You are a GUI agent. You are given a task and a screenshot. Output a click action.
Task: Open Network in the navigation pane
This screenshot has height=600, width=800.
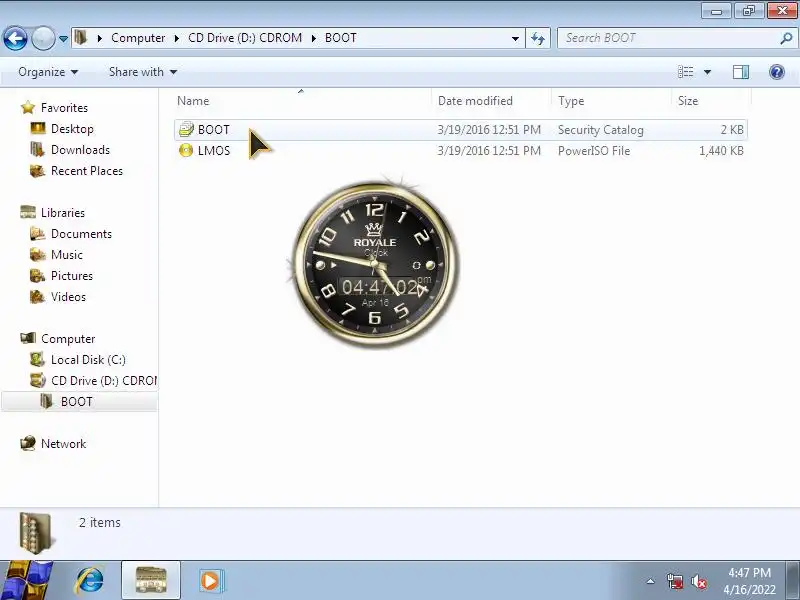coord(63,443)
